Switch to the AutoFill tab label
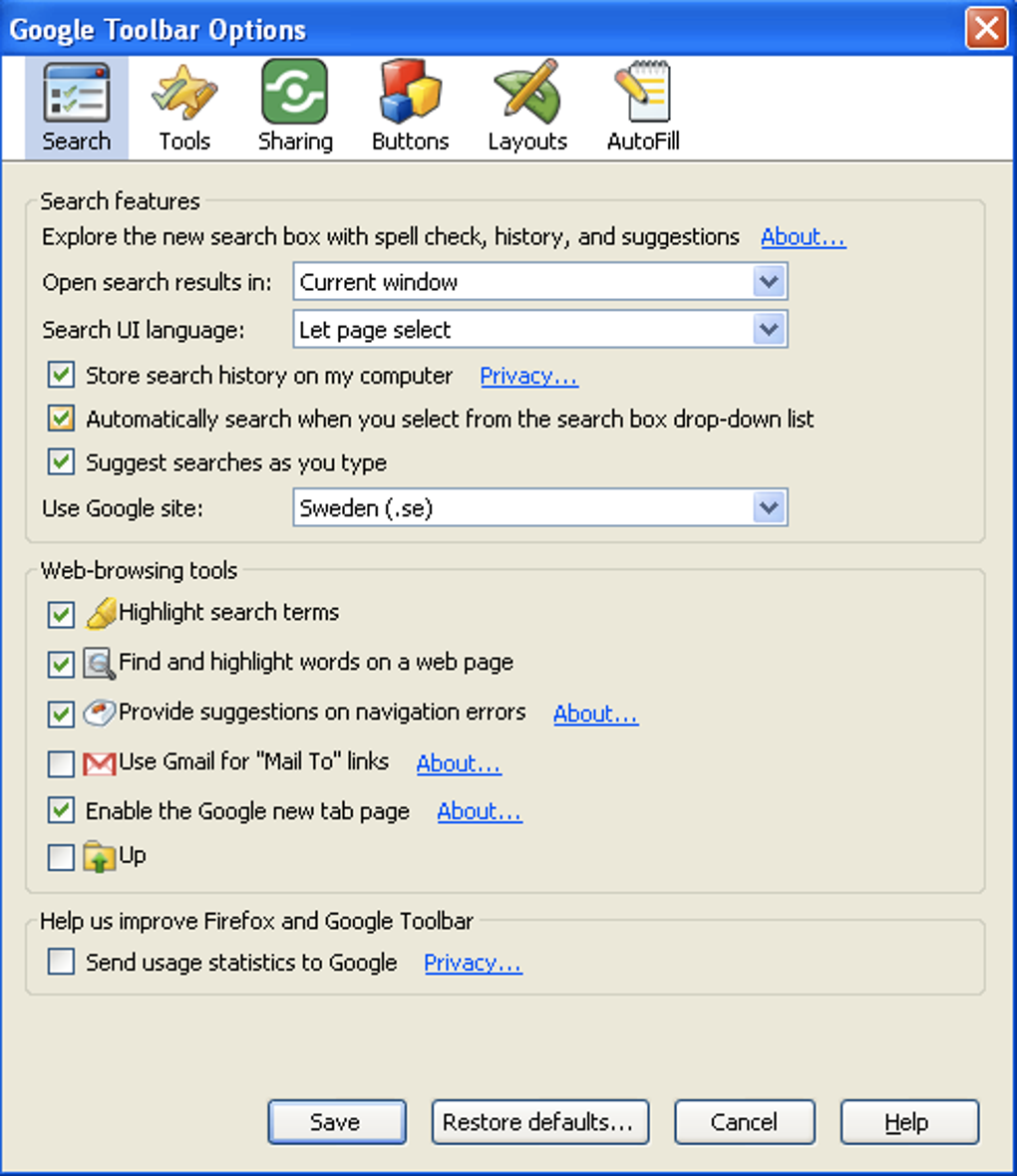This screenshot has width=1017, height=1176. tap(643, 141)
